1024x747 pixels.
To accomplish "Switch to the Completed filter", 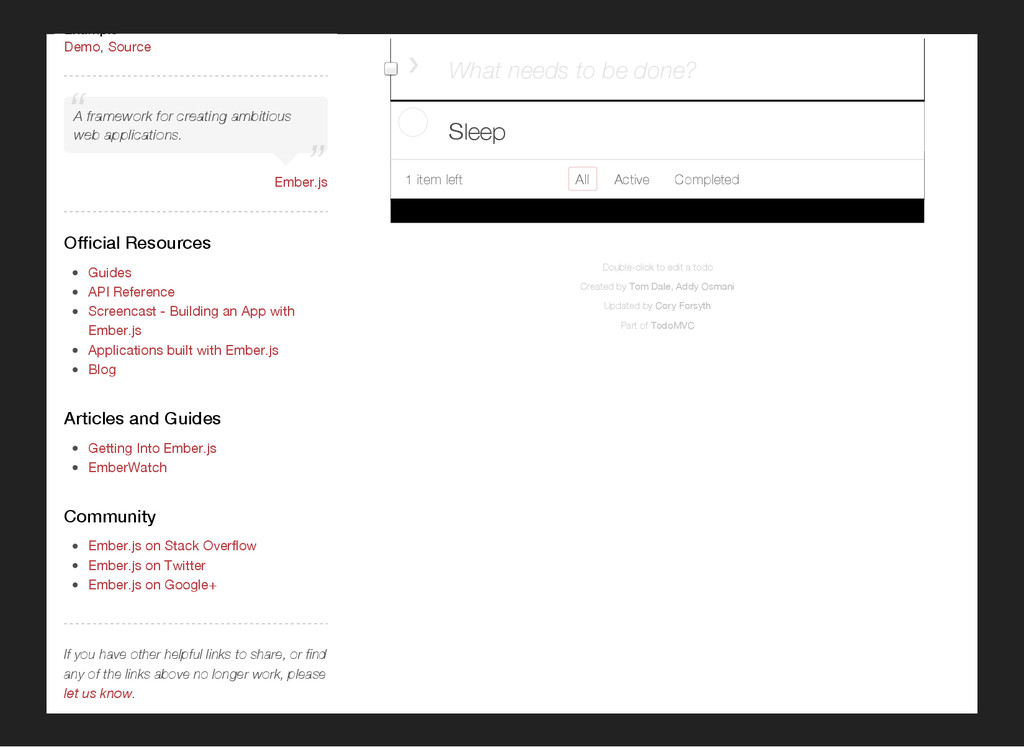I will (707, 180).
